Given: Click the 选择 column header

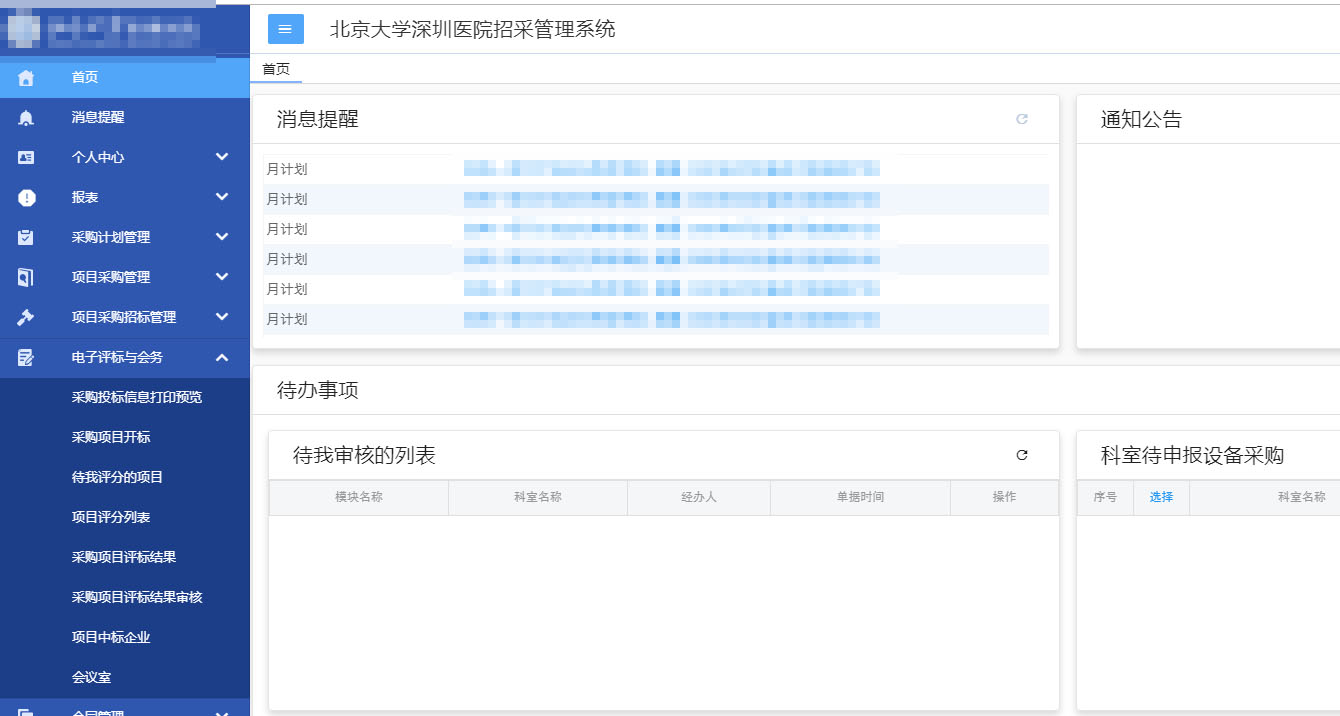Looking at the screenshot, I should 1161,497.
